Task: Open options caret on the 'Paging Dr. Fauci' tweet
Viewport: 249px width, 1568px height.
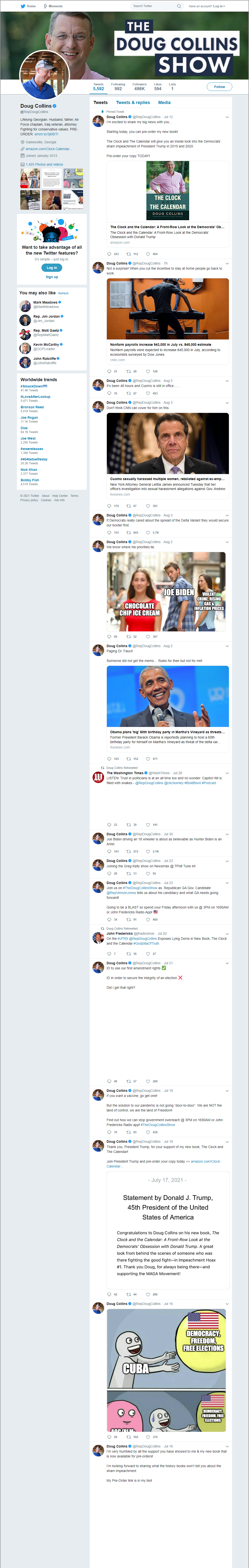Action: (x=227, y=646)
